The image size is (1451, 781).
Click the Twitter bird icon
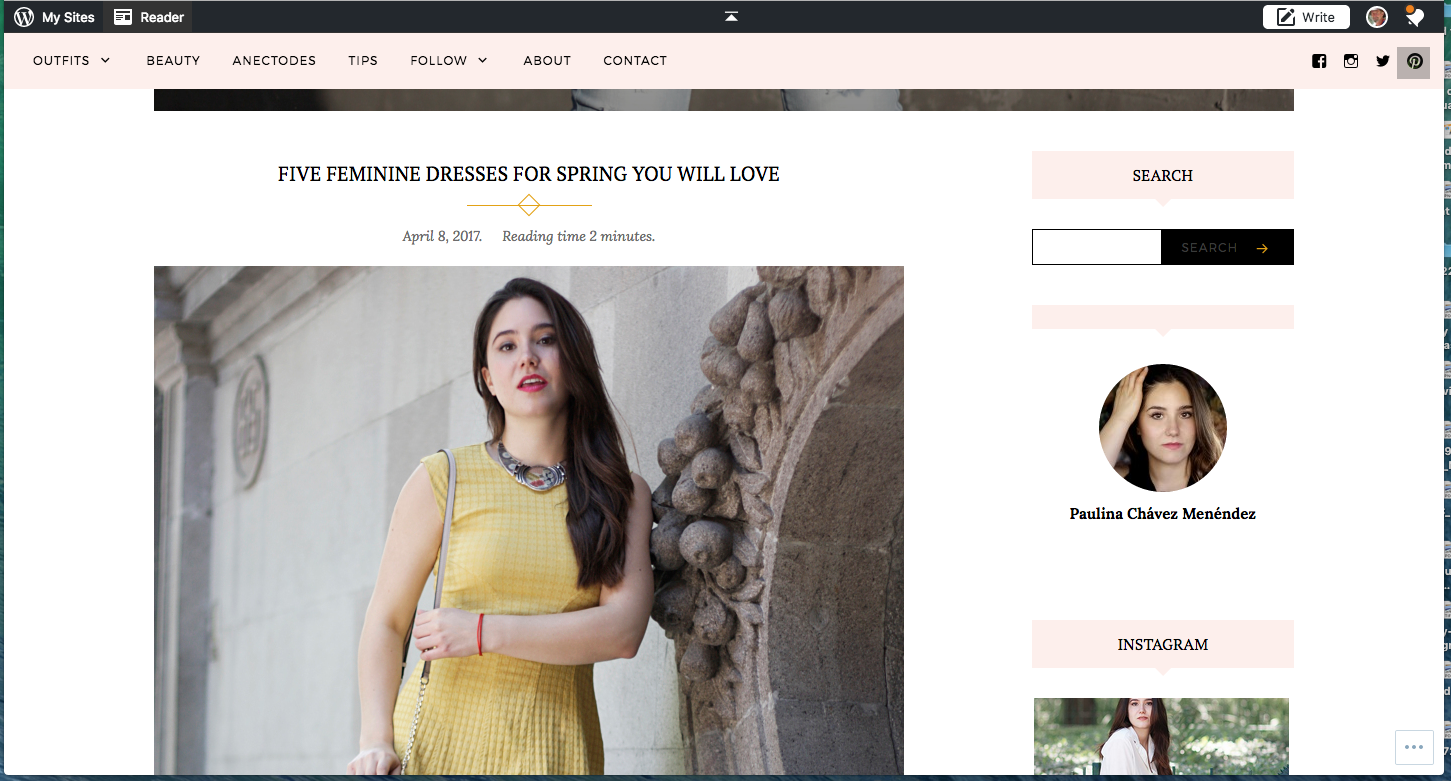(x=1383, y=61)
